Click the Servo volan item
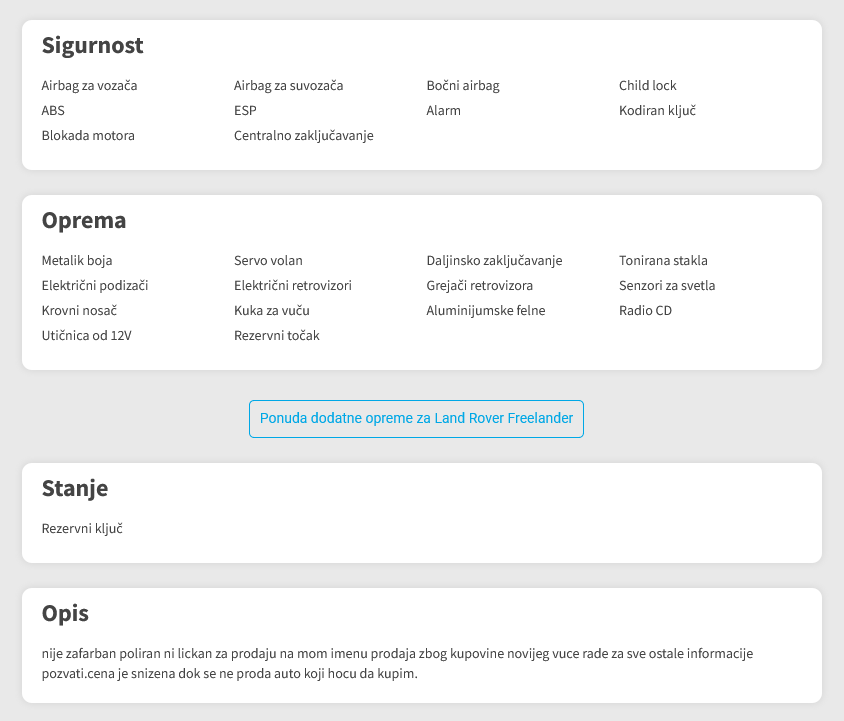The width and height of the screenshot is (844, 721). 268,261
